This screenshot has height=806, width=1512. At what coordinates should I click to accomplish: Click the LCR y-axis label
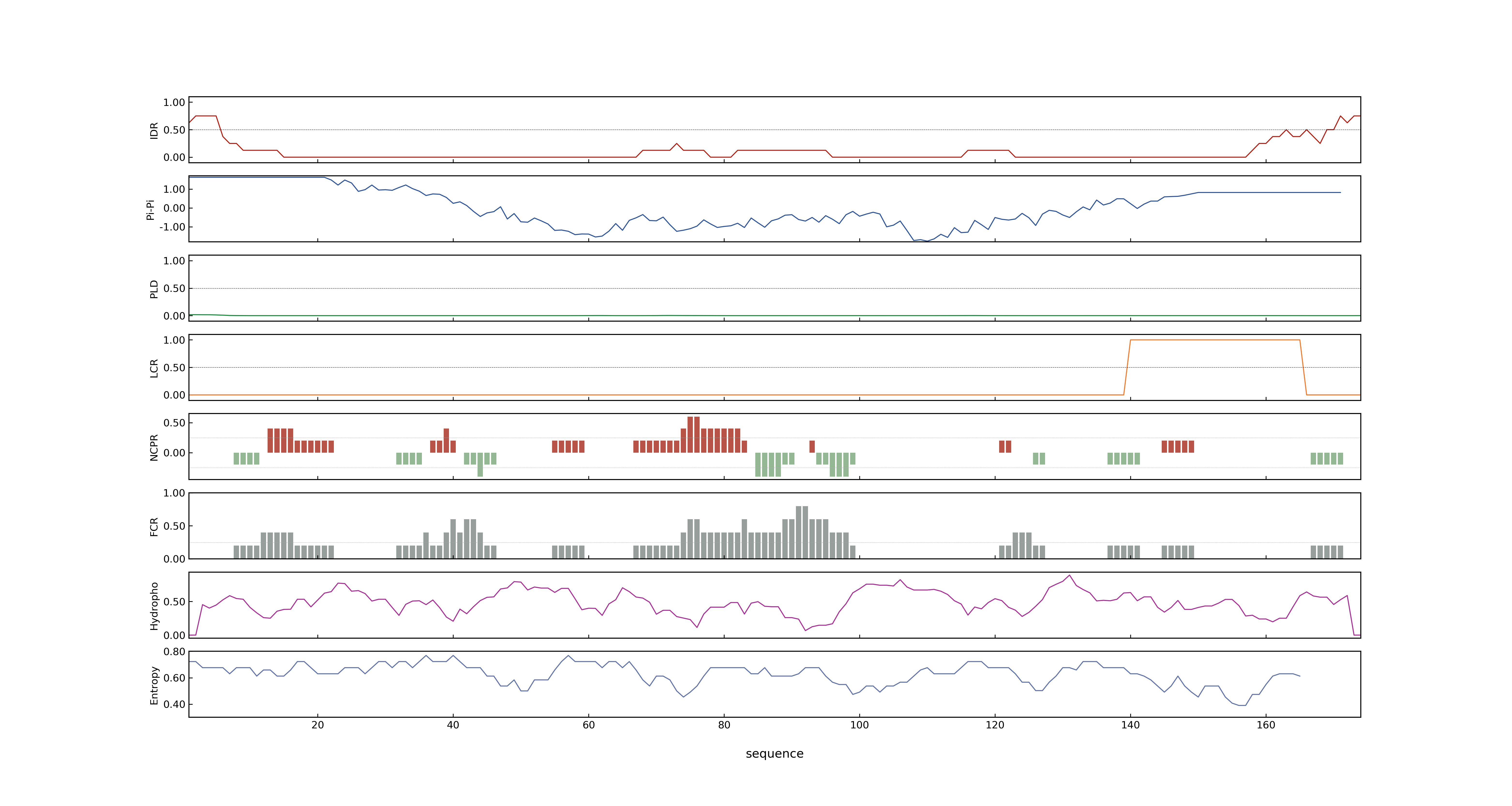point(154,368)
